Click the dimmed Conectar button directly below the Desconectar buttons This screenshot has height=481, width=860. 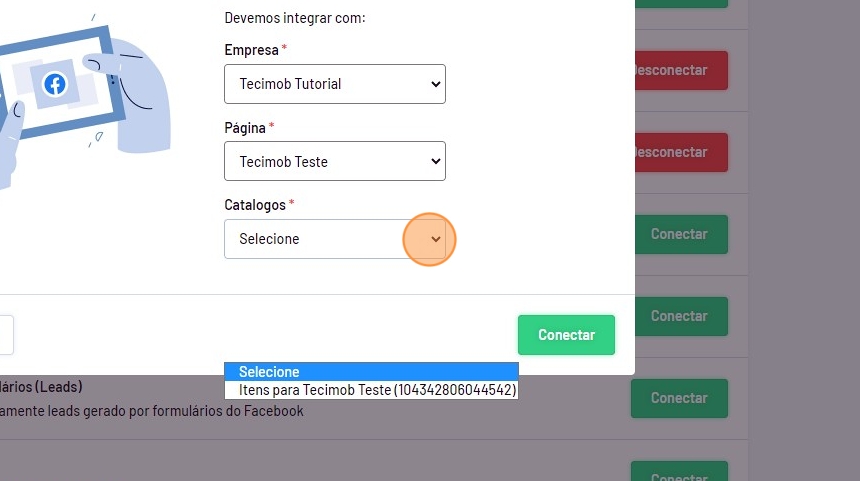(x=679, y=234)
